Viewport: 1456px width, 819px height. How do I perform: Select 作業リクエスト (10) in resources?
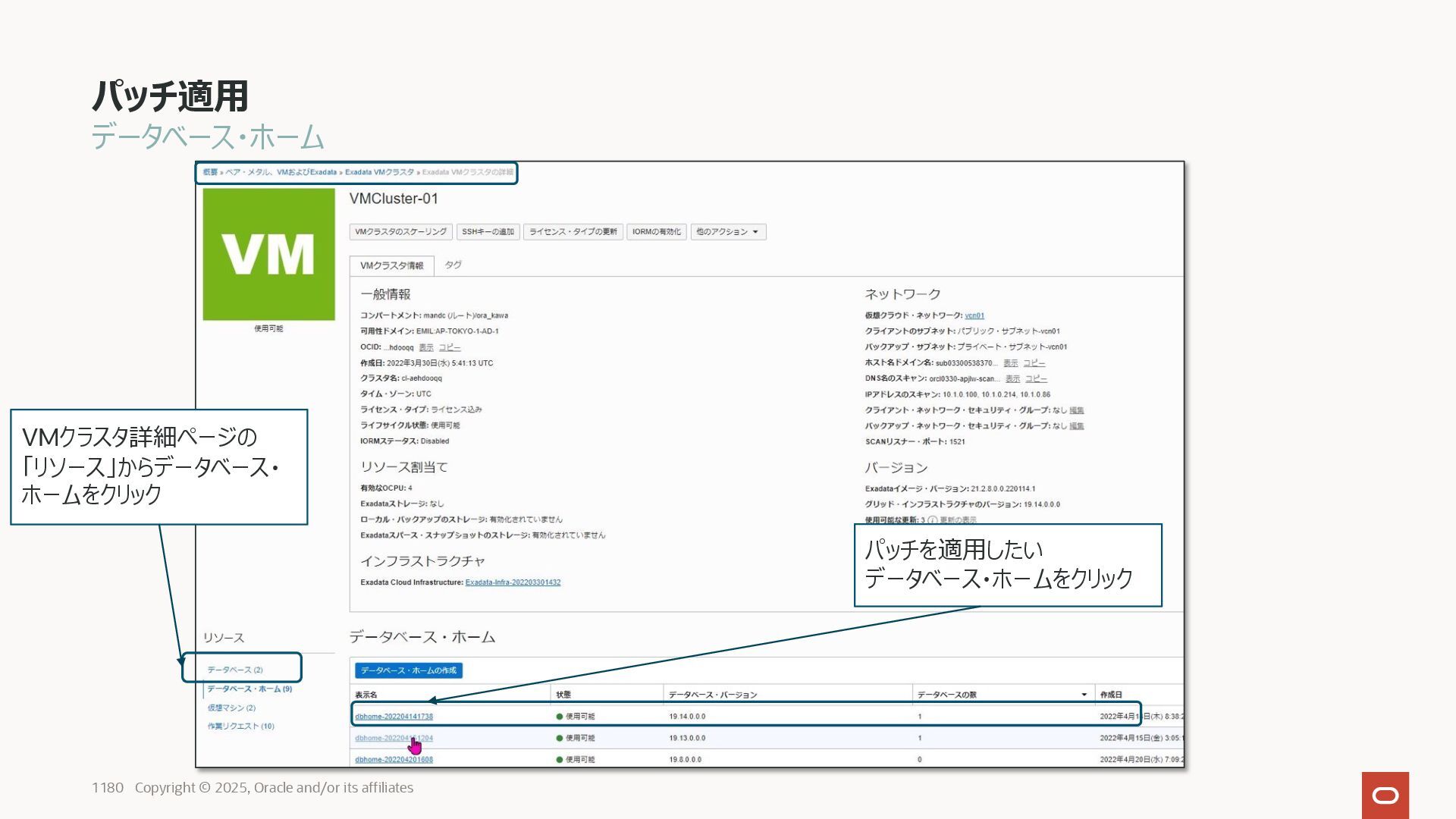240,726
